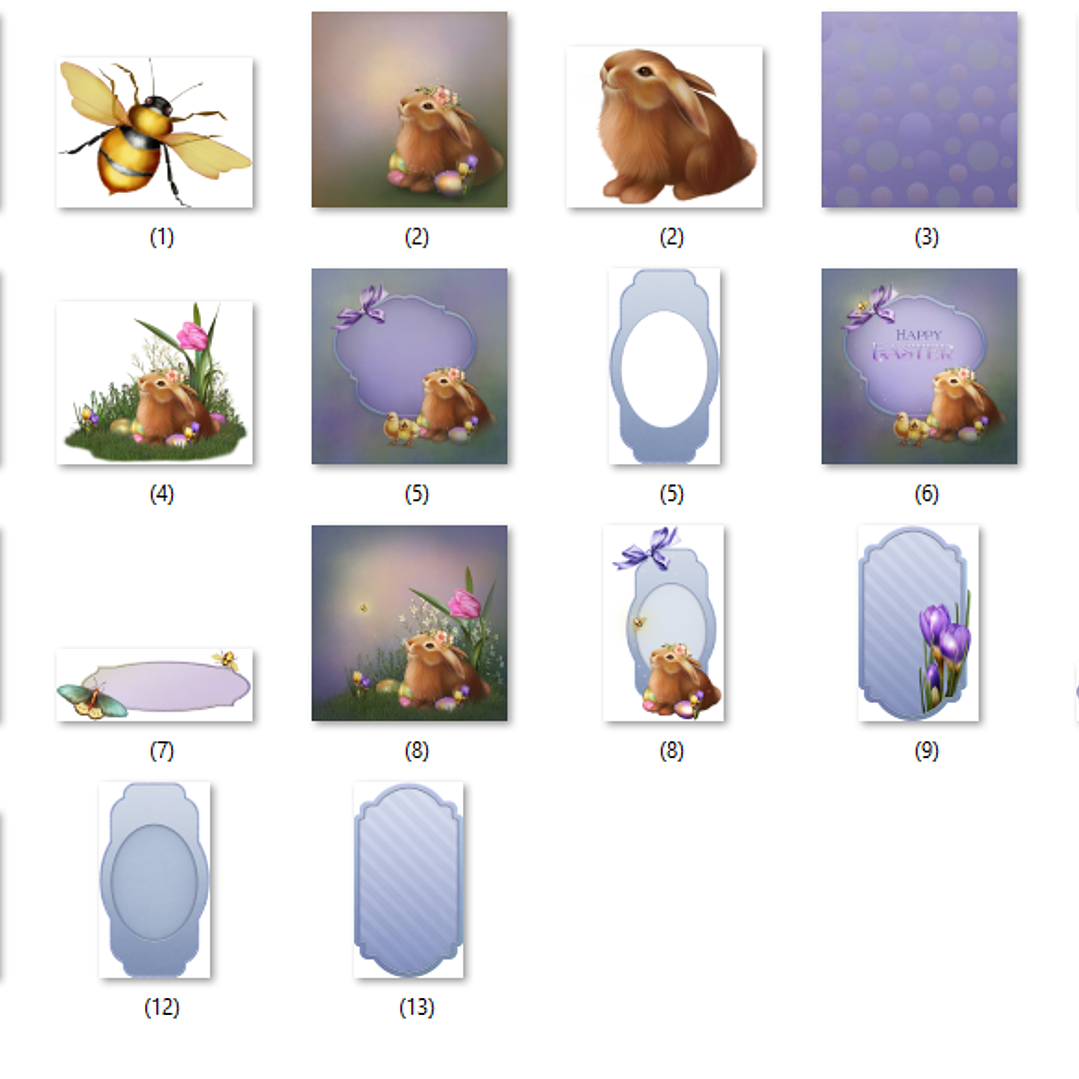
Task: Click the file name label (1) under bee
Action: pos(162,237)
